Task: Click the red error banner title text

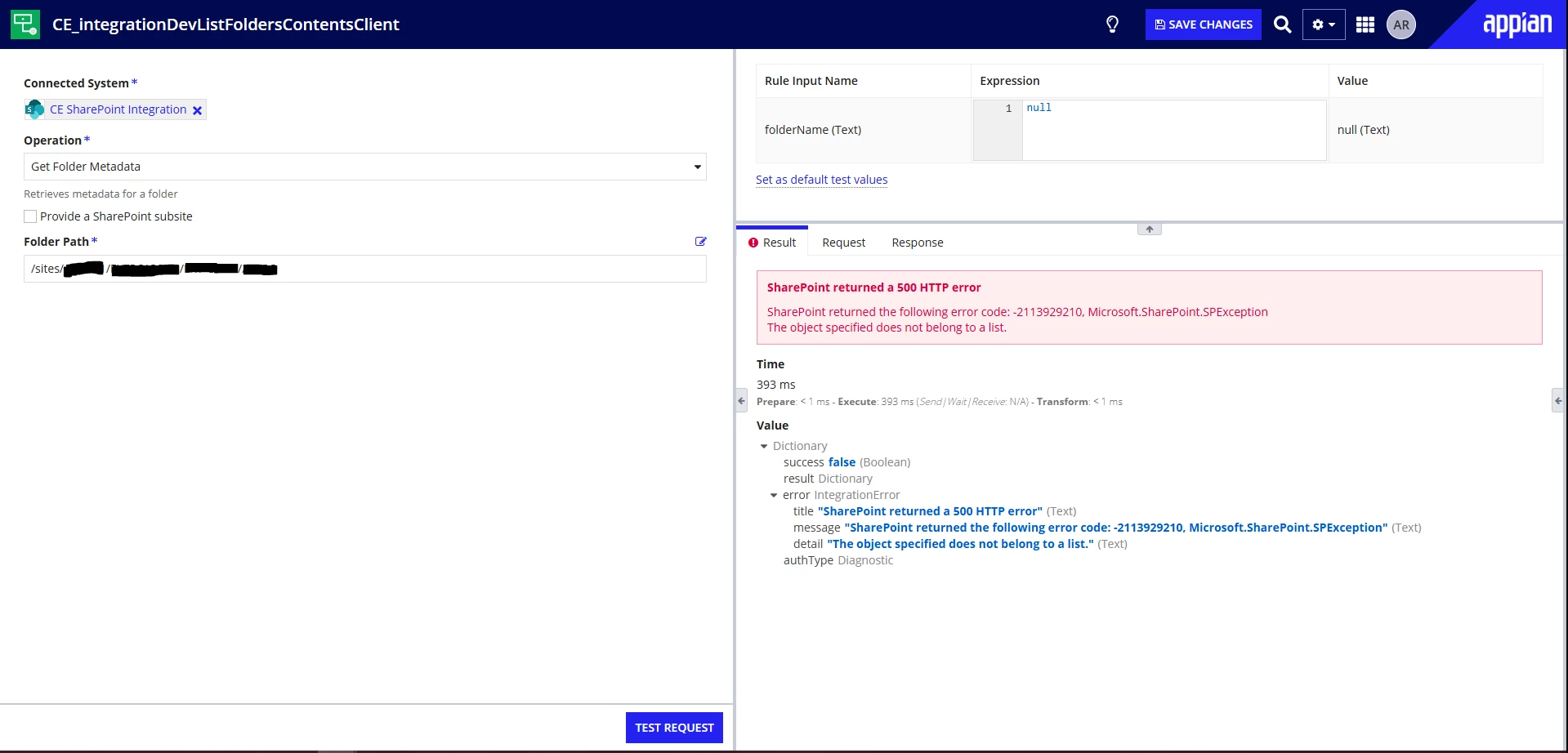Action: click(x=873, y=287)
